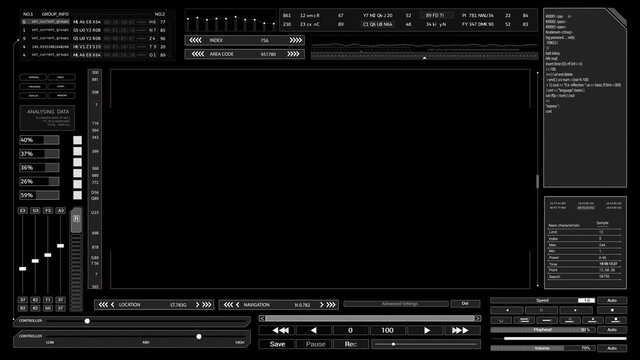640x360 pixels.
Task: Click the Speed slider bar
Action: pos(542,300)
